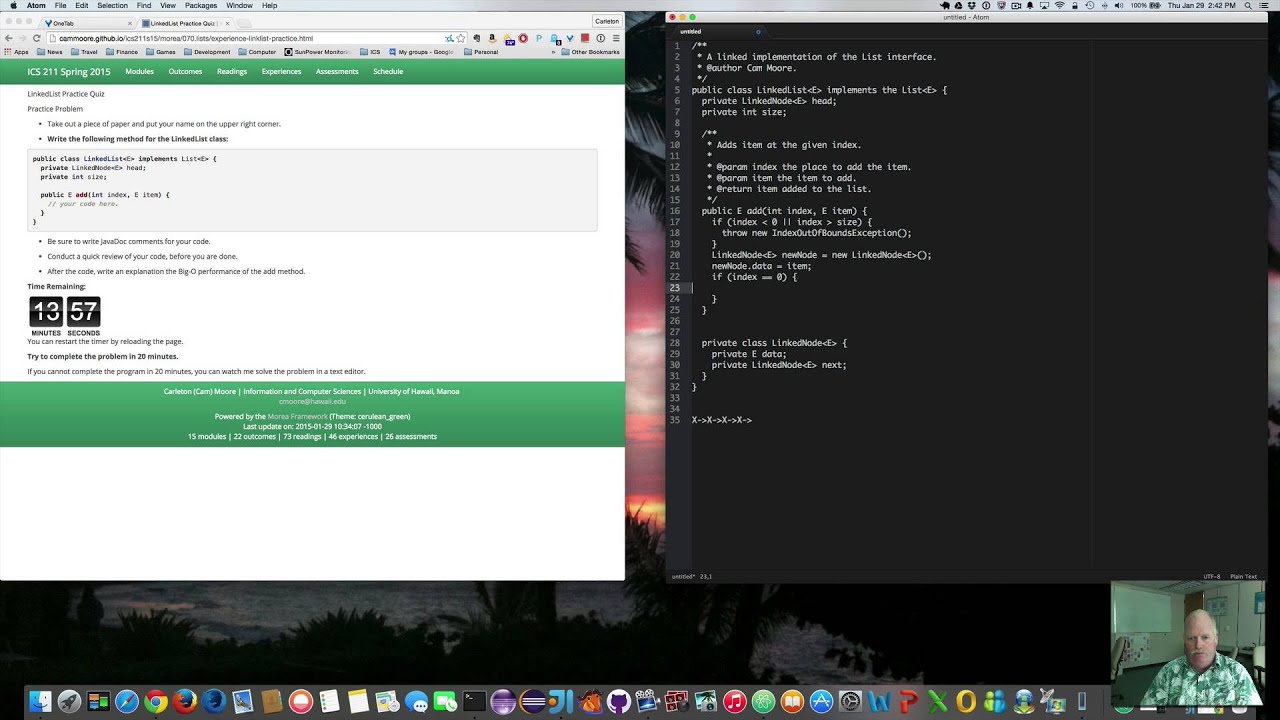This screenshot has width=1280, height=720.
Task: Select the untitled tab in Atom
Action: 715,31
